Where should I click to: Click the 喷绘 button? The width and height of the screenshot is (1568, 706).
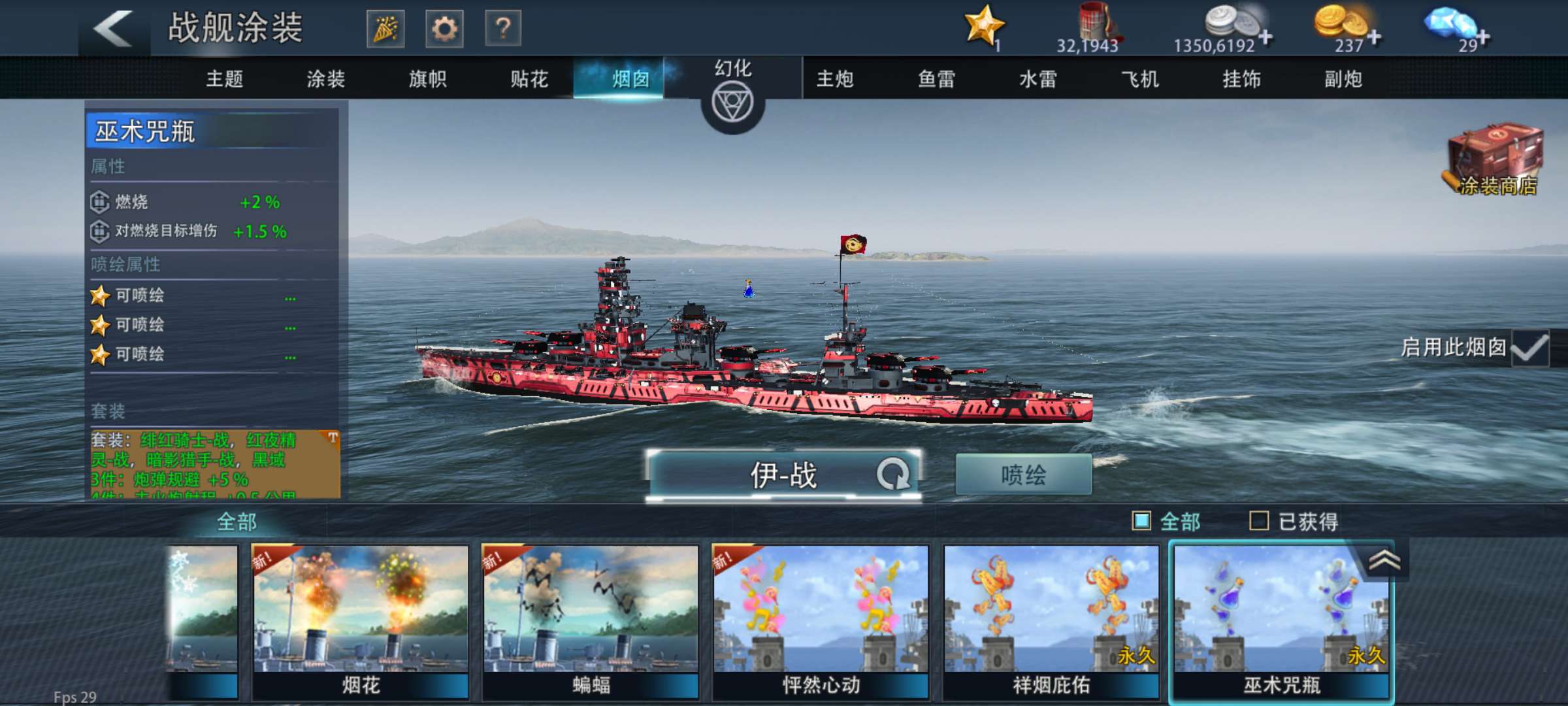[x=1023, y=475]
